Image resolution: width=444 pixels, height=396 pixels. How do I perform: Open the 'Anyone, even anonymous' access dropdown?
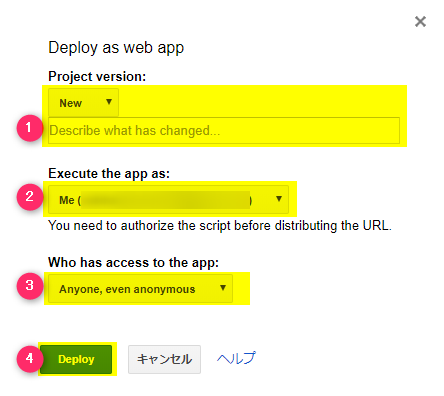coord(140,289)
